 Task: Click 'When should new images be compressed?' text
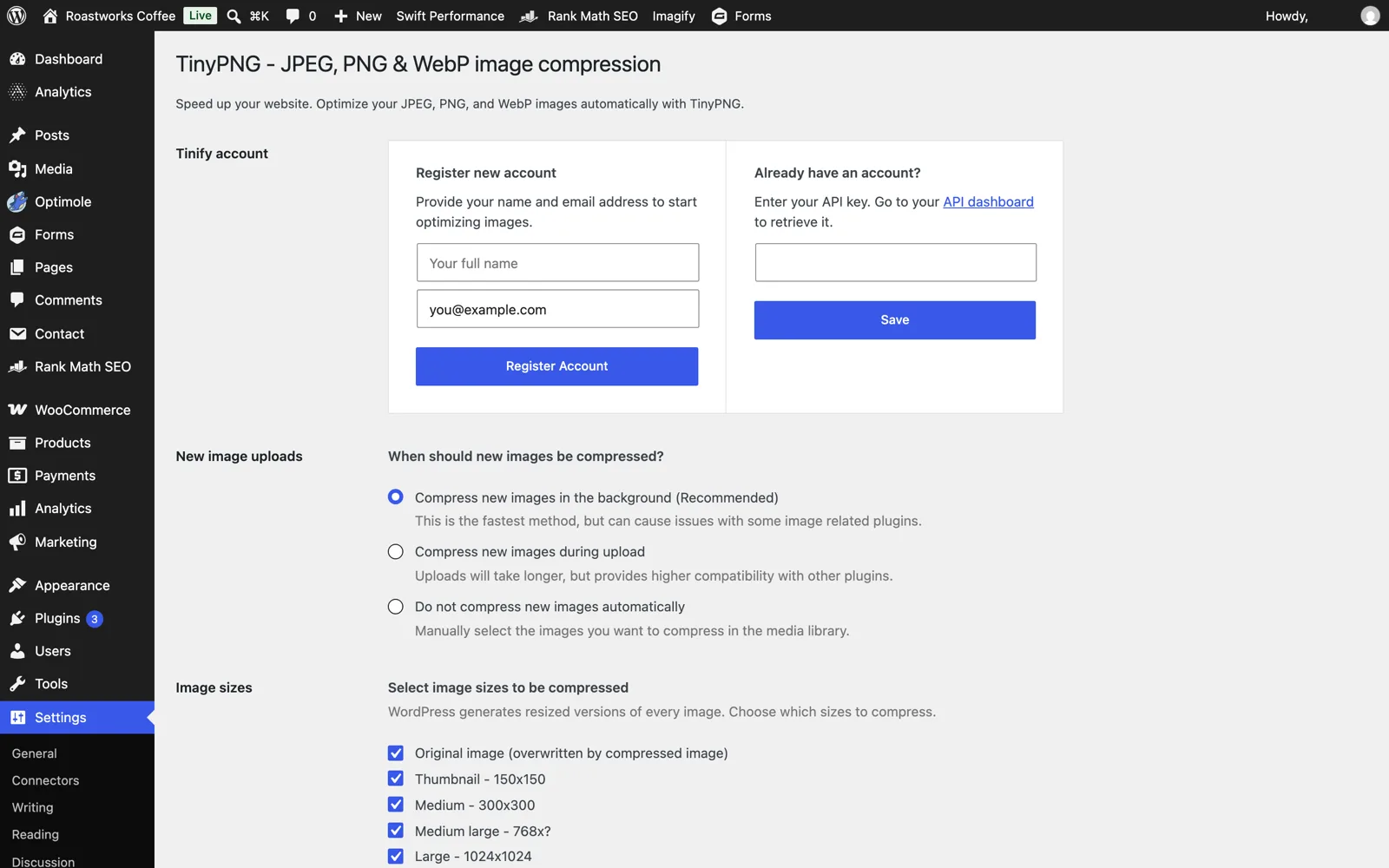[525, 457]
